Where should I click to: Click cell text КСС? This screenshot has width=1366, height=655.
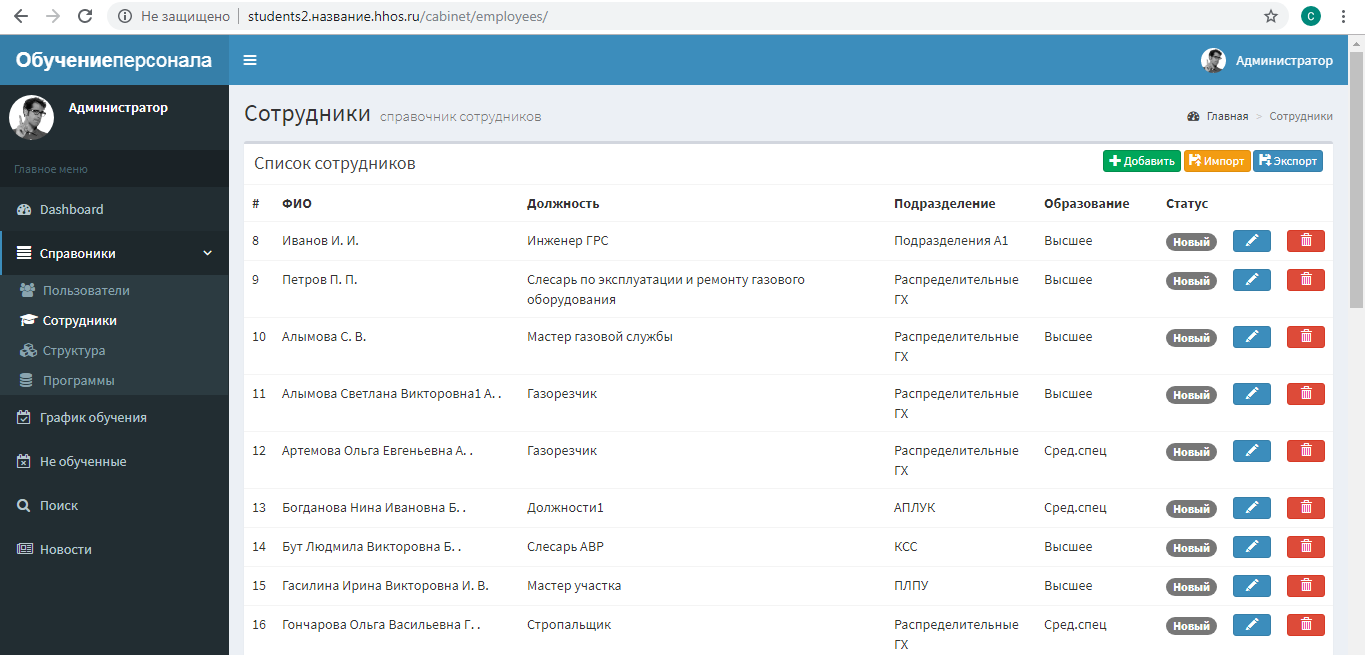click(x=906, y=547)
